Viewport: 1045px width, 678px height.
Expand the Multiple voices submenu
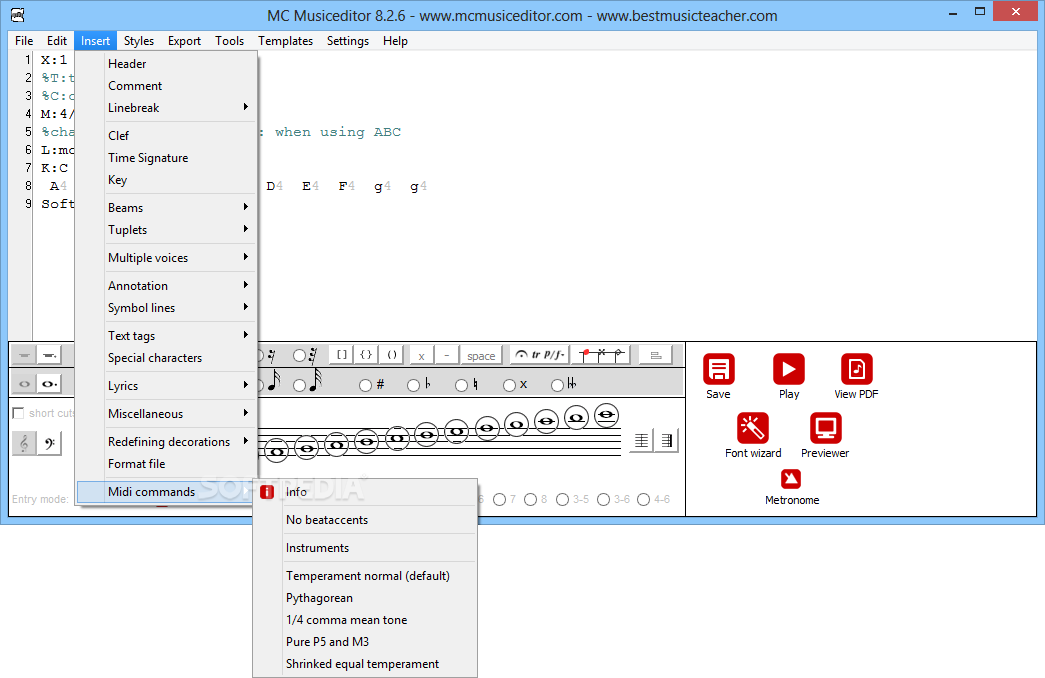tap(166, 257)
